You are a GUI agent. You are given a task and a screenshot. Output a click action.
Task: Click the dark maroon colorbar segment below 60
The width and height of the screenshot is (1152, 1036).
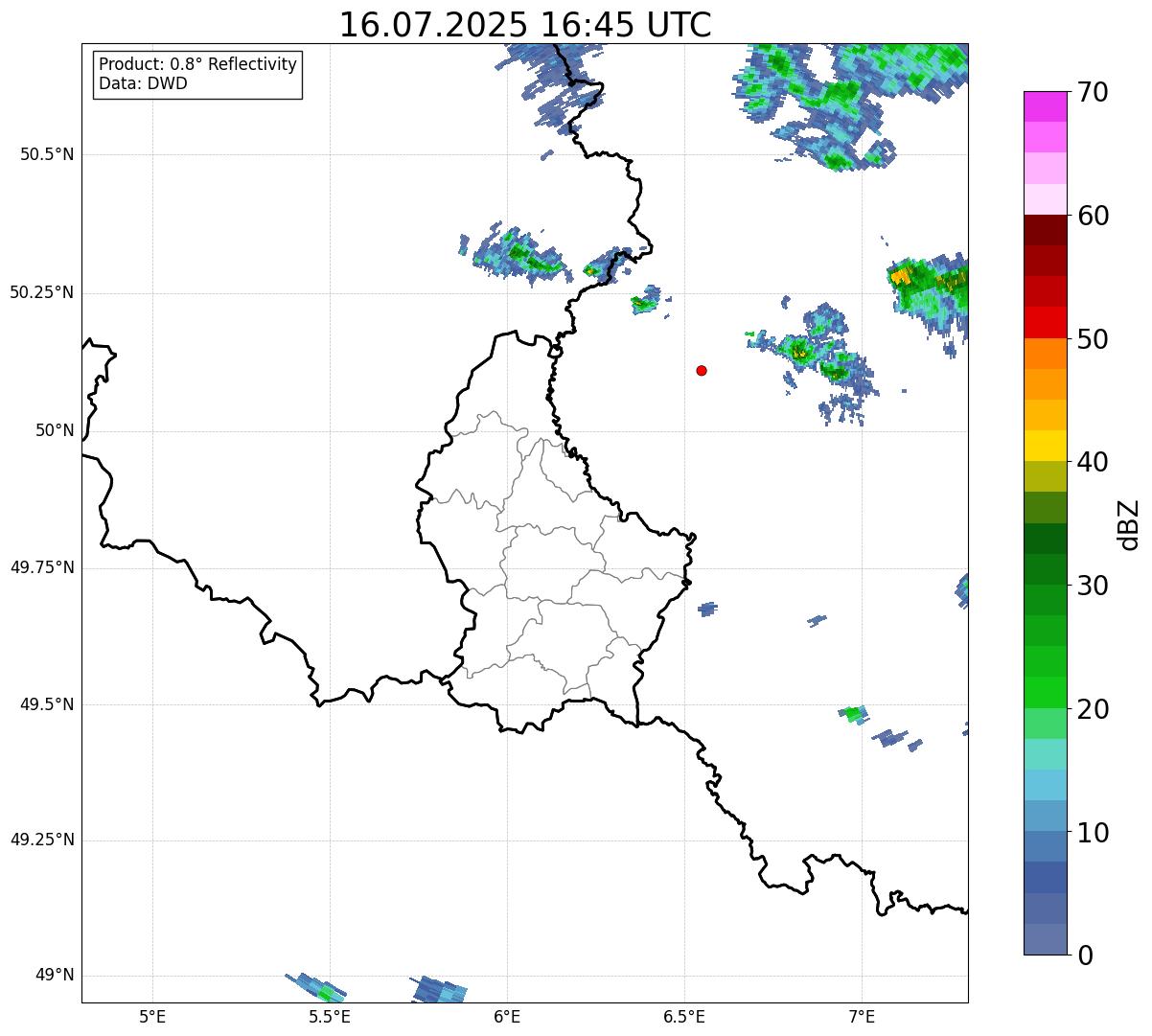tap(1046, 230)
